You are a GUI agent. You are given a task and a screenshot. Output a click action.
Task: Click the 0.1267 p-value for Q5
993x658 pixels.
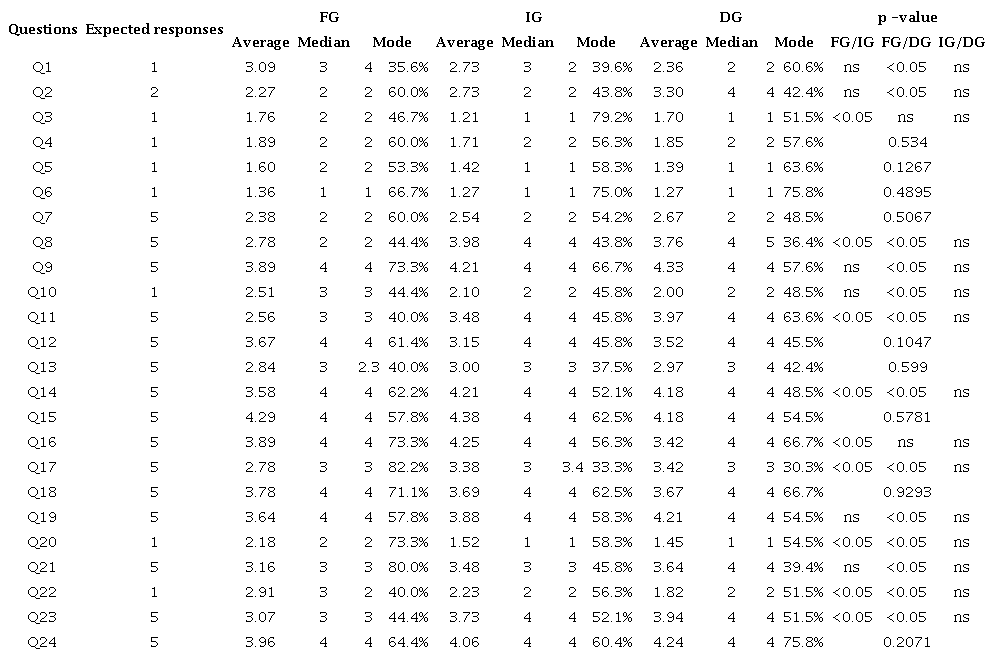(x=907, y=167)
